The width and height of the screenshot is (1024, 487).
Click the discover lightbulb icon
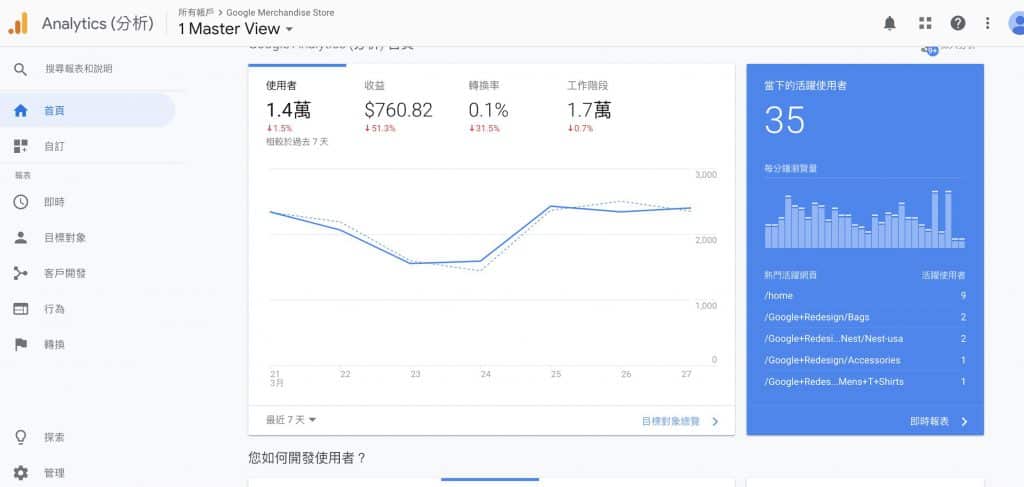(20, 437)
